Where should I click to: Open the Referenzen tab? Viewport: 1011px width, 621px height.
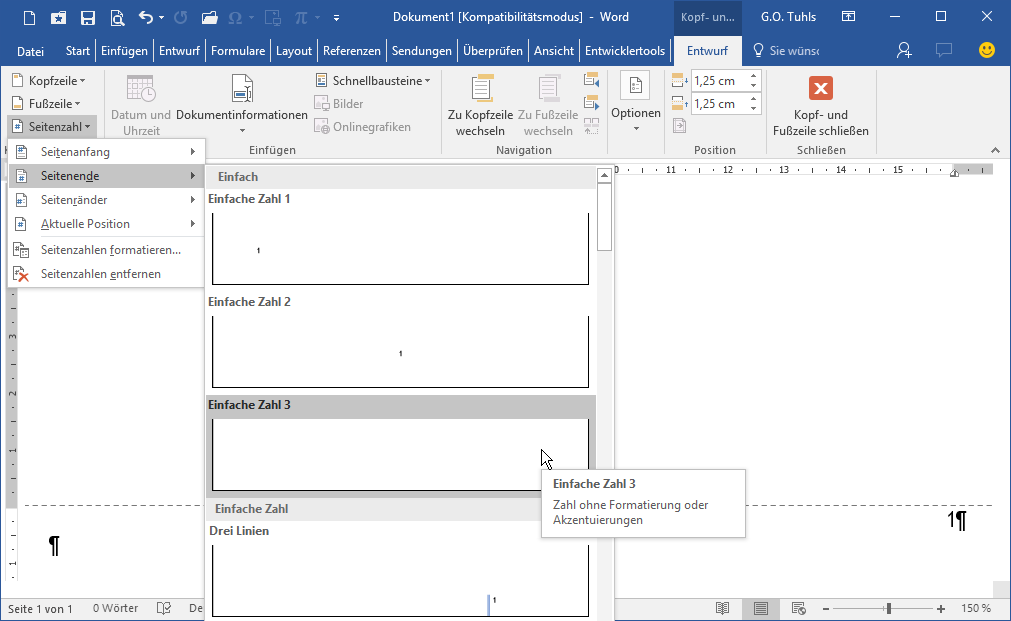pyautogui.click(x=352, y=51)
